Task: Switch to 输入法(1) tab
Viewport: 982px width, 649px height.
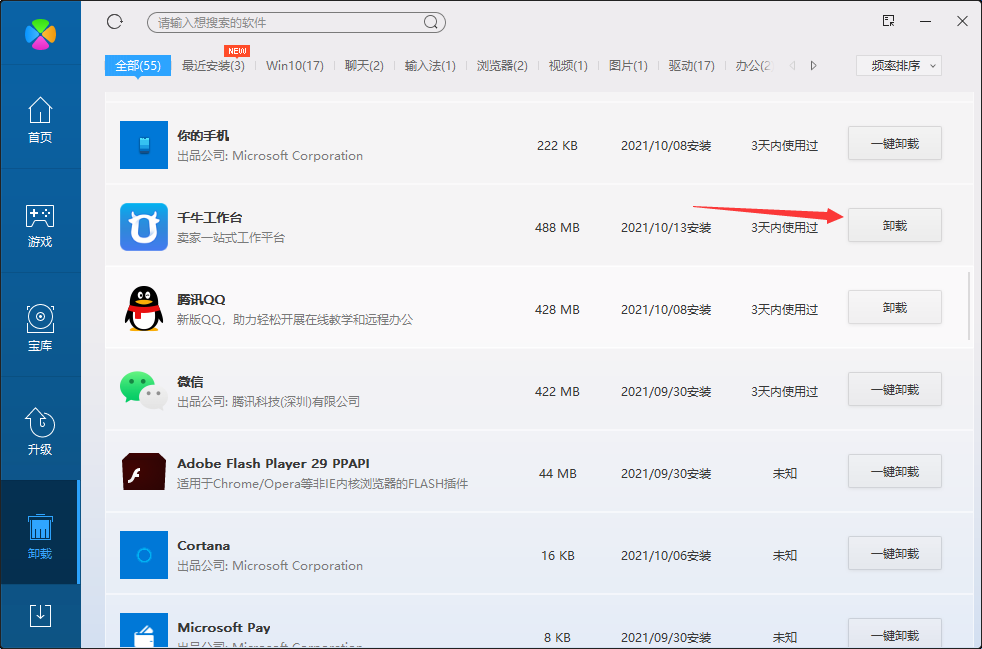Action: 430,66
